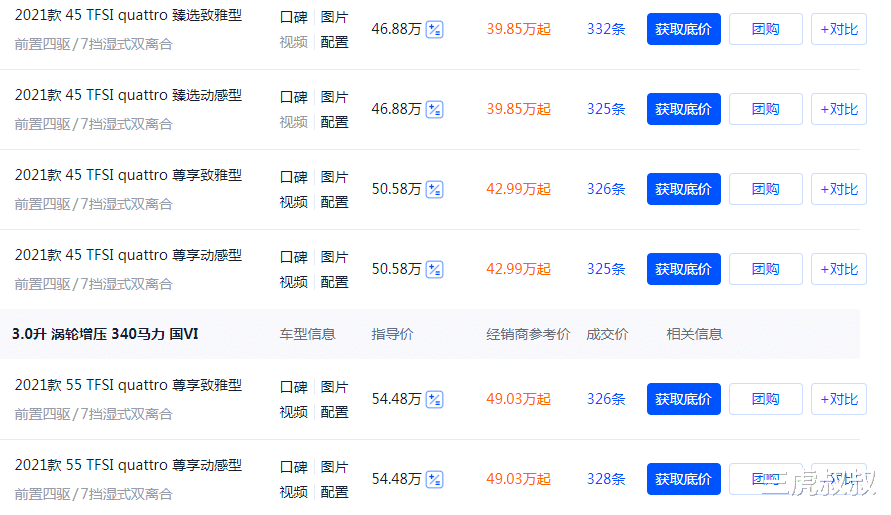Open 视频 for 55 TFSI 尊享致雅型

coord(294,413)
